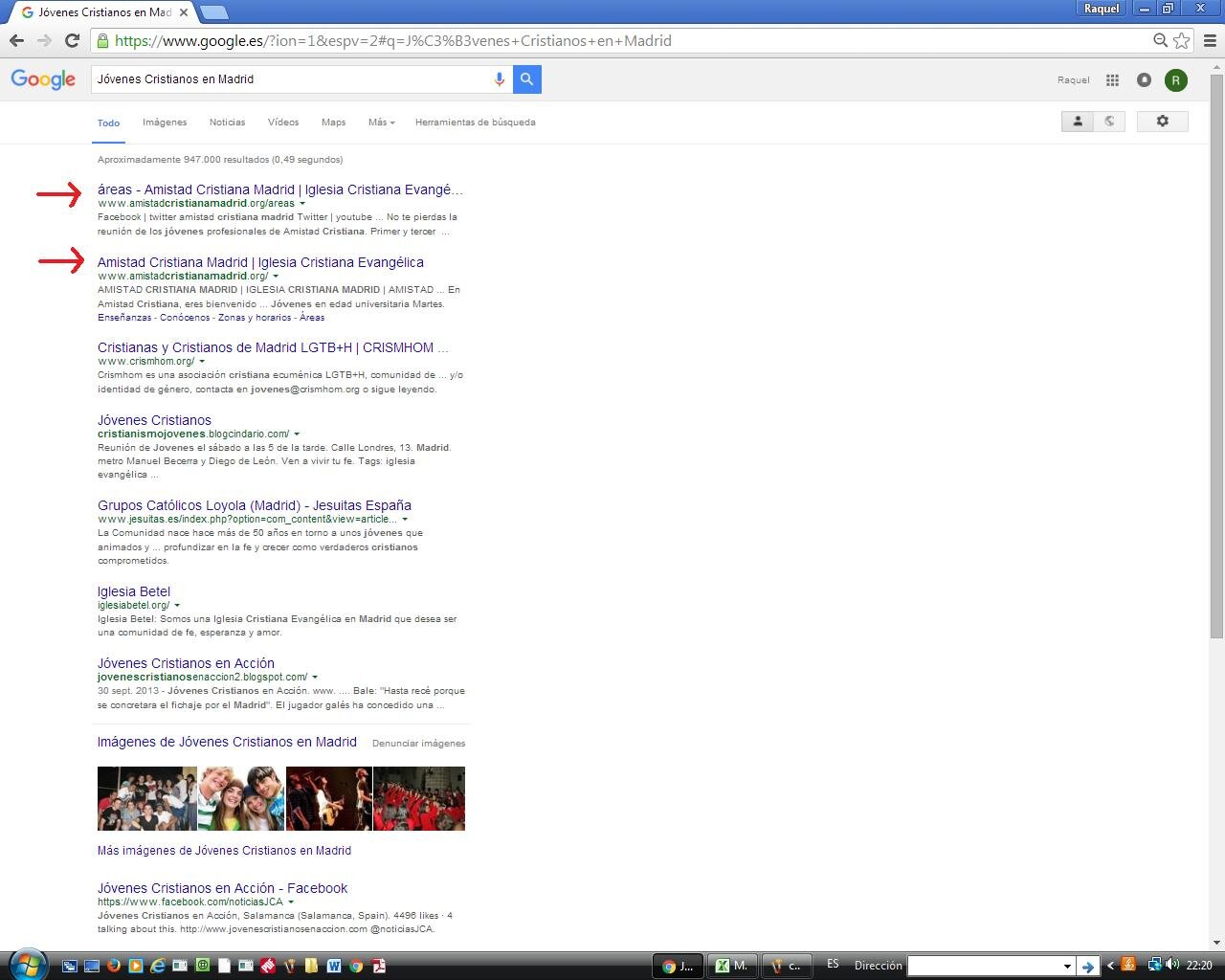Click the ES language indicator in taskbar

click(833, 965)
